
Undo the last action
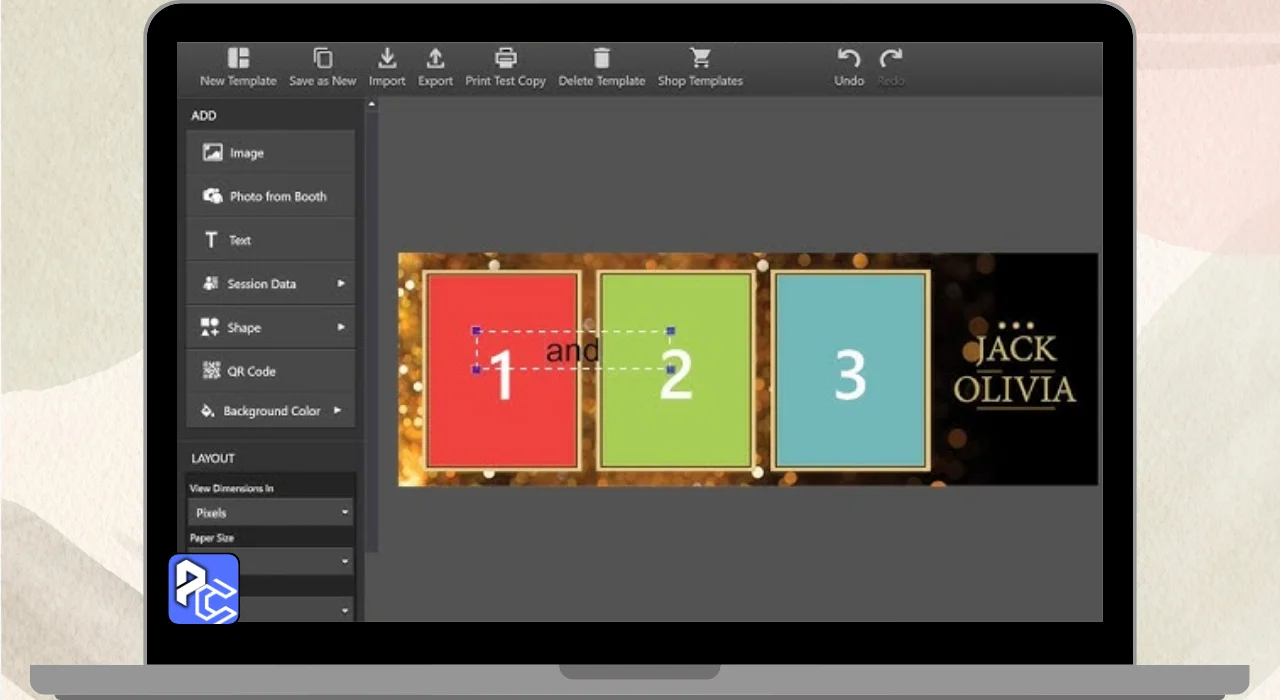pos(849,59)
